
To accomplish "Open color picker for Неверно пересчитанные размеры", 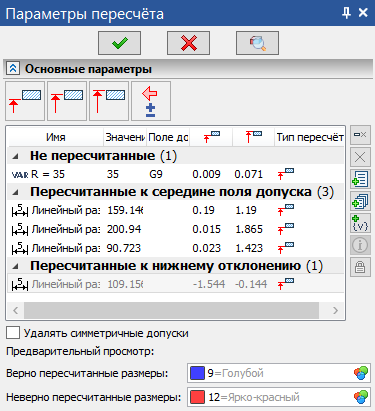I will tap(361, 397).
